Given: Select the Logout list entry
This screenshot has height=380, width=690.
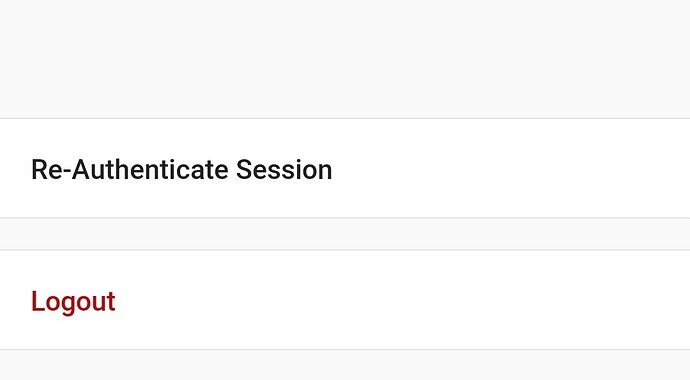Looking at the screenshot, I should pos(345,300).
